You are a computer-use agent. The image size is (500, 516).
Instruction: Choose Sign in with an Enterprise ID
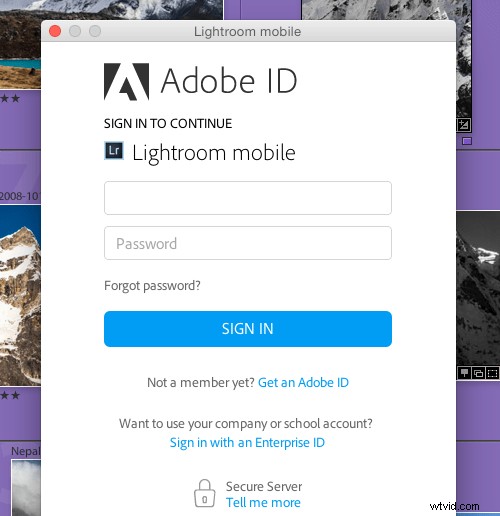[247, 443]
